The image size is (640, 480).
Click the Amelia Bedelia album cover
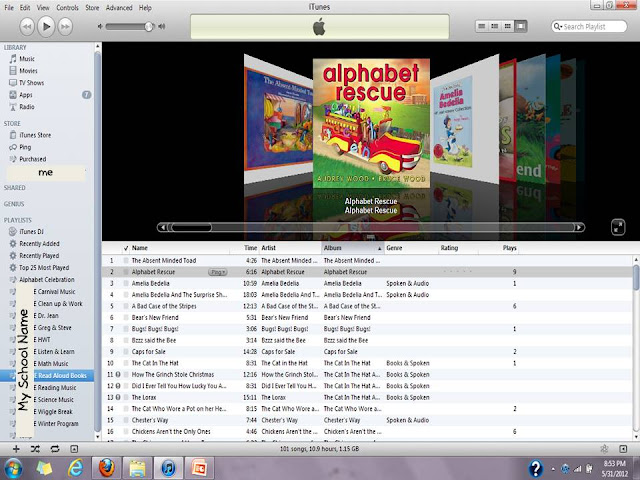(x=465, y=120)
